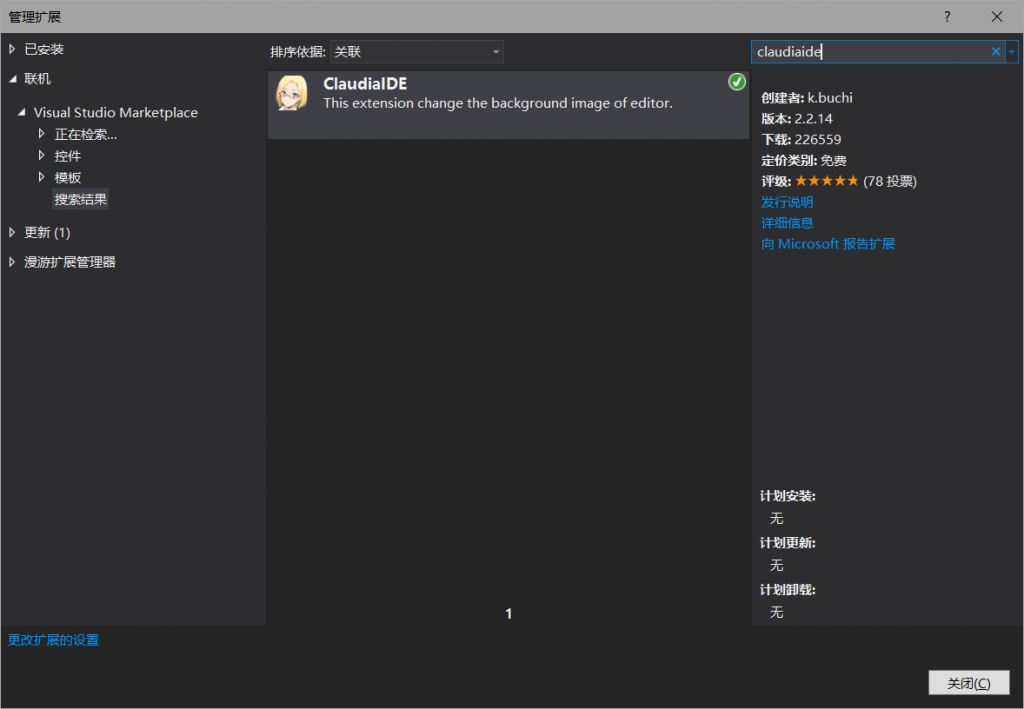Click the ClaudiaIDE extension avatar icon
The height and width of the screenshot is (709, 1024).
291,93
